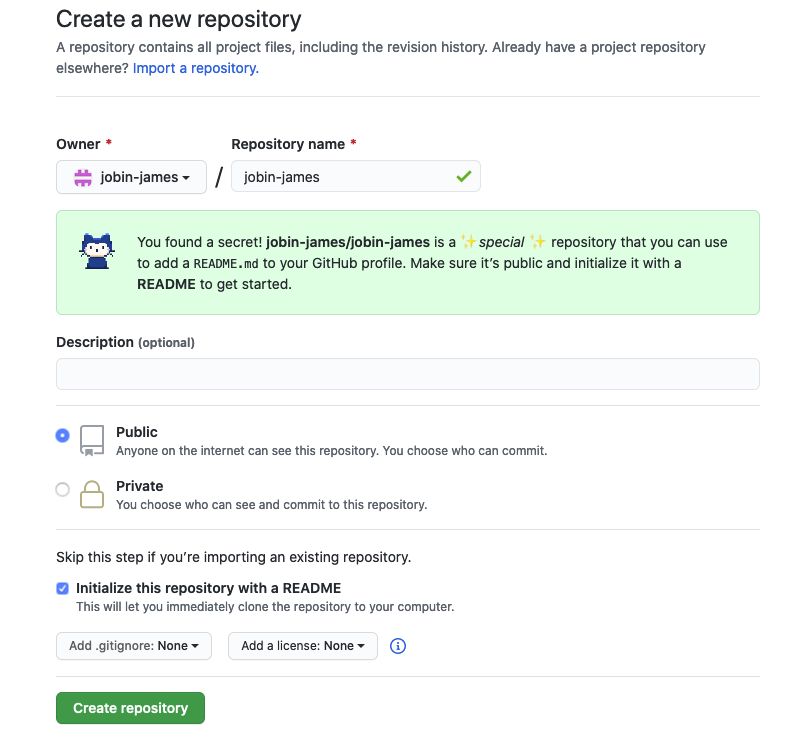
Task: Select the Private radio button
Action: (63, 489)
